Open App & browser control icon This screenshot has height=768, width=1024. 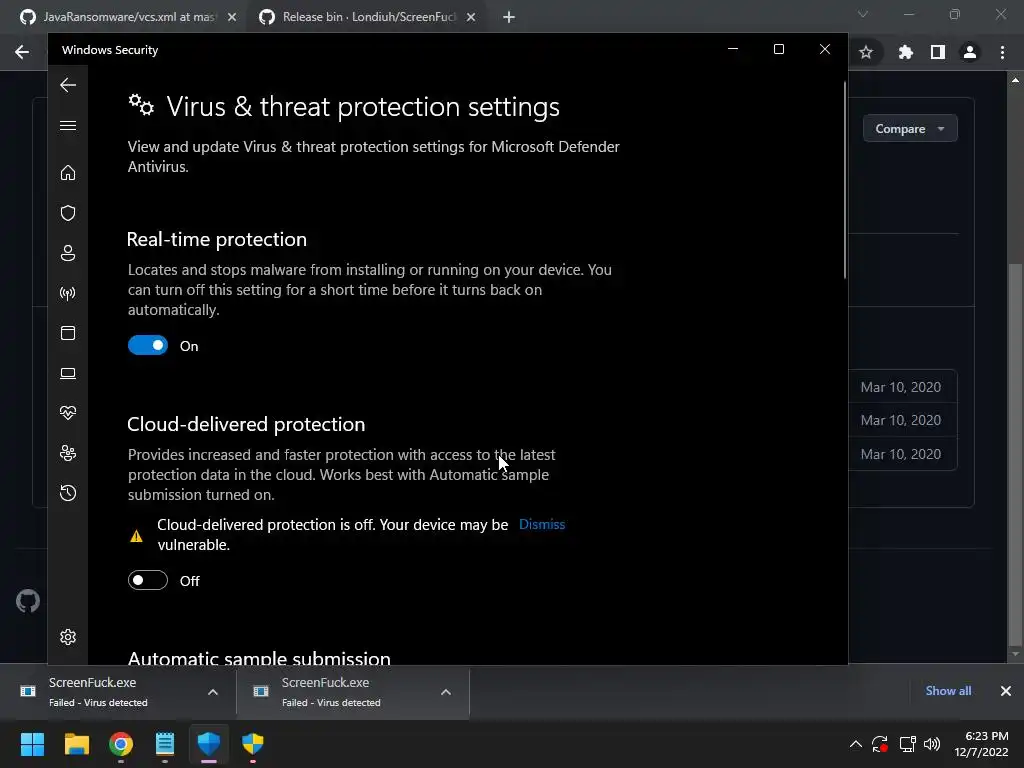pos(68,333)
